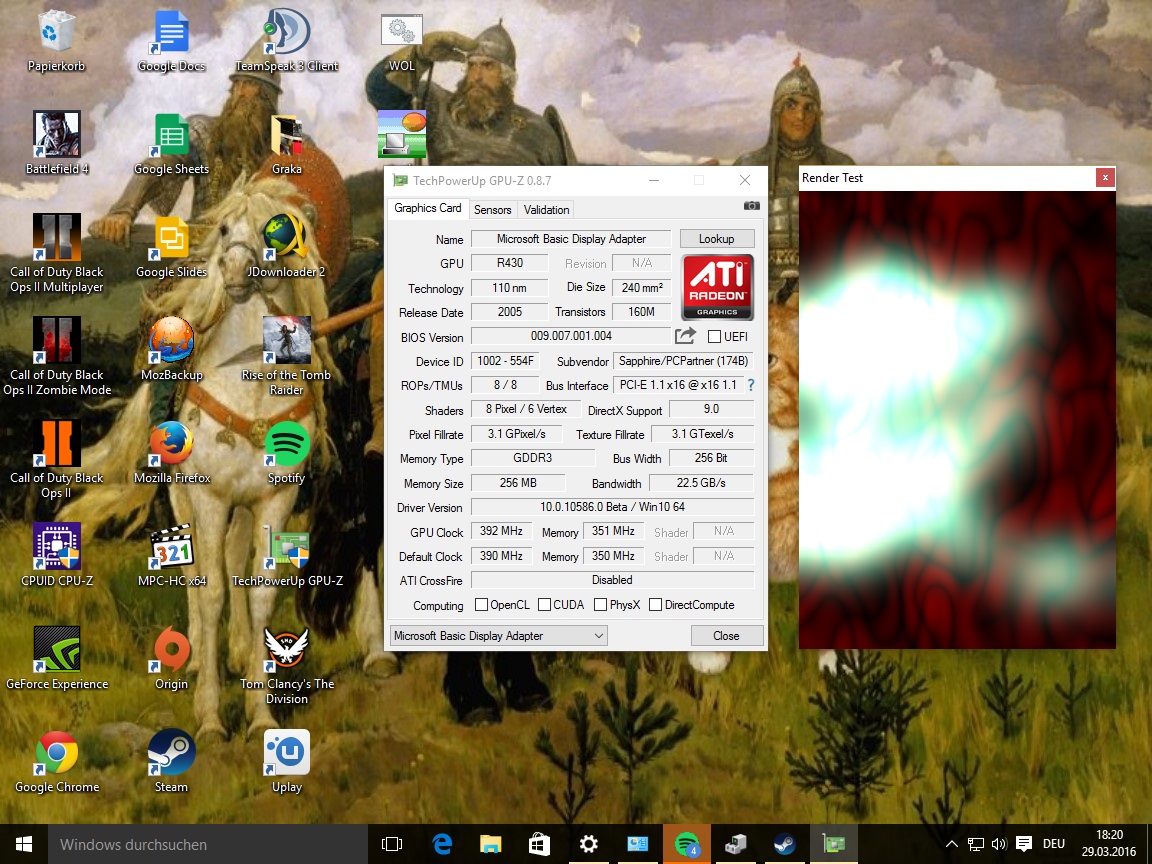The image size is (1152, 864).
Task: Open the Microsoft Basic Display Adapter dropdown
Action: 498,636
